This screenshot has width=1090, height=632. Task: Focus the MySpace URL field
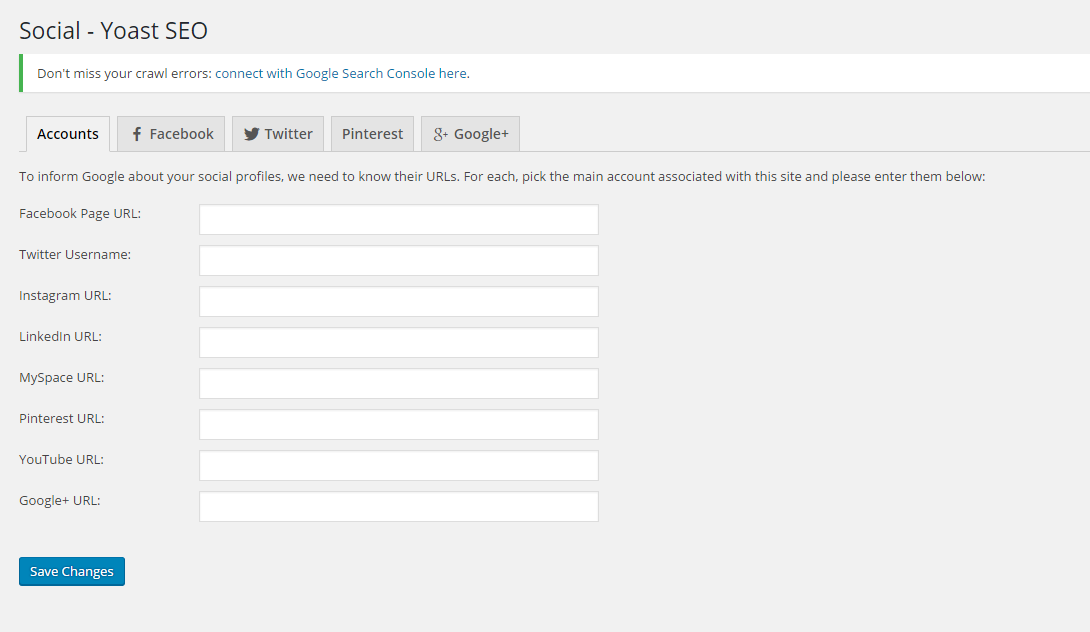pyautogui.click(x=399, y=383)
